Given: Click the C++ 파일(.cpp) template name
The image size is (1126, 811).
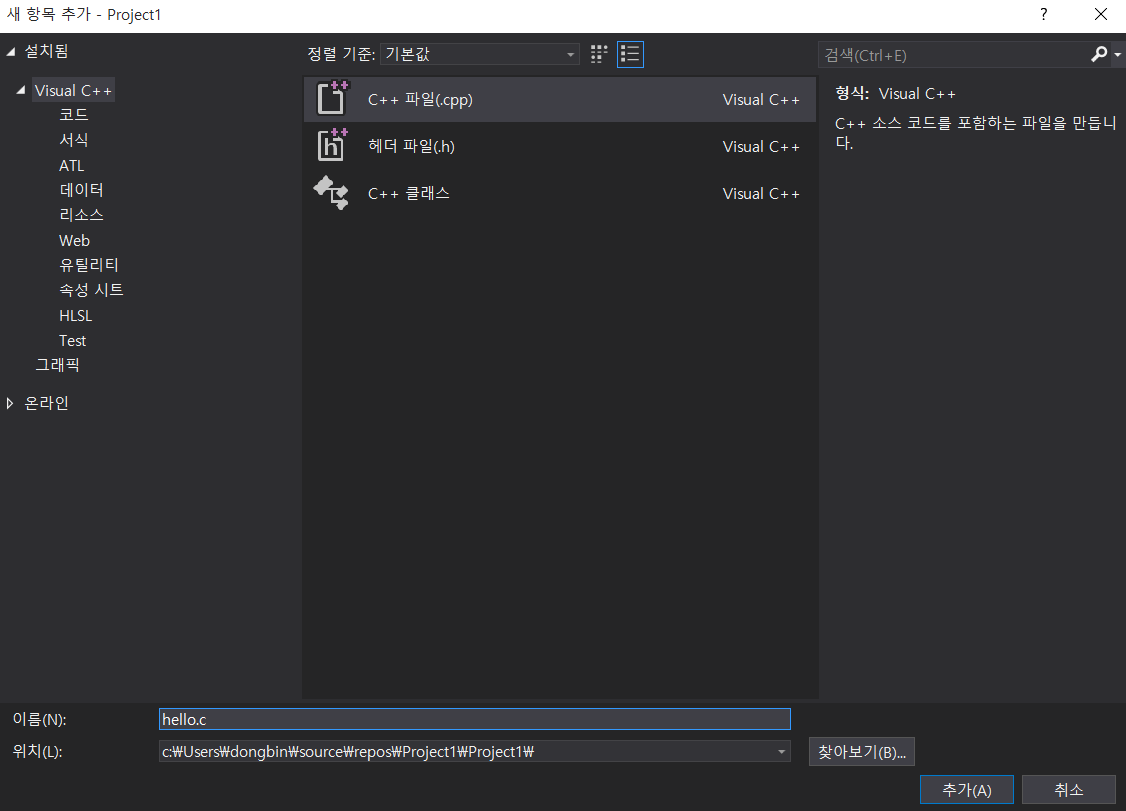Looking at the screenshot, I should coord(420,100).
